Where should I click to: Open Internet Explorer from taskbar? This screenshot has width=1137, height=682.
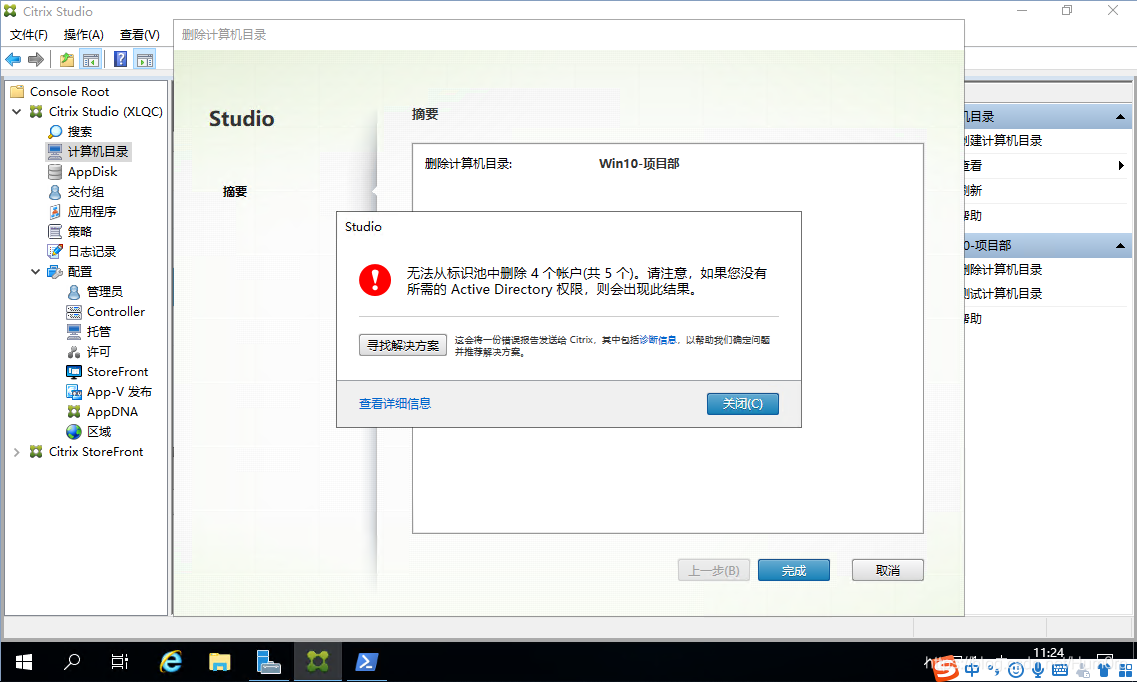coord(171,661)
